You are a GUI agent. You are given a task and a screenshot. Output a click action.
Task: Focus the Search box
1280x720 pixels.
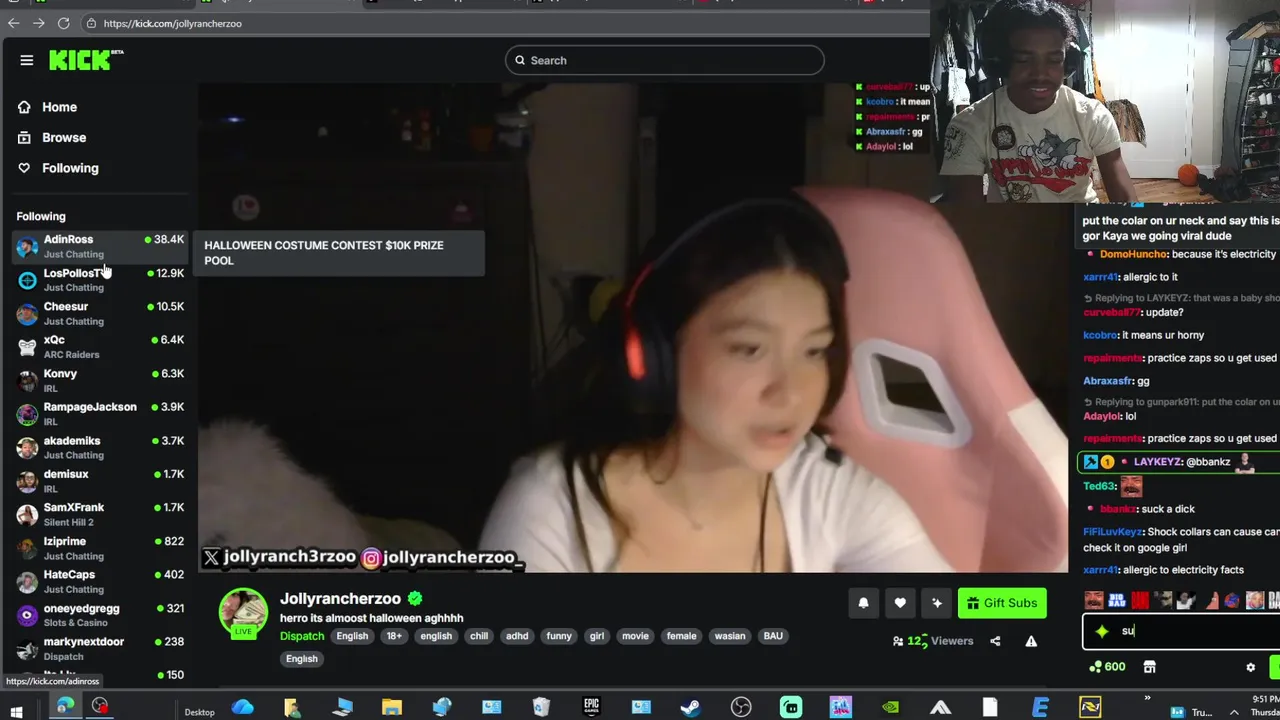[x=665, y=60]
